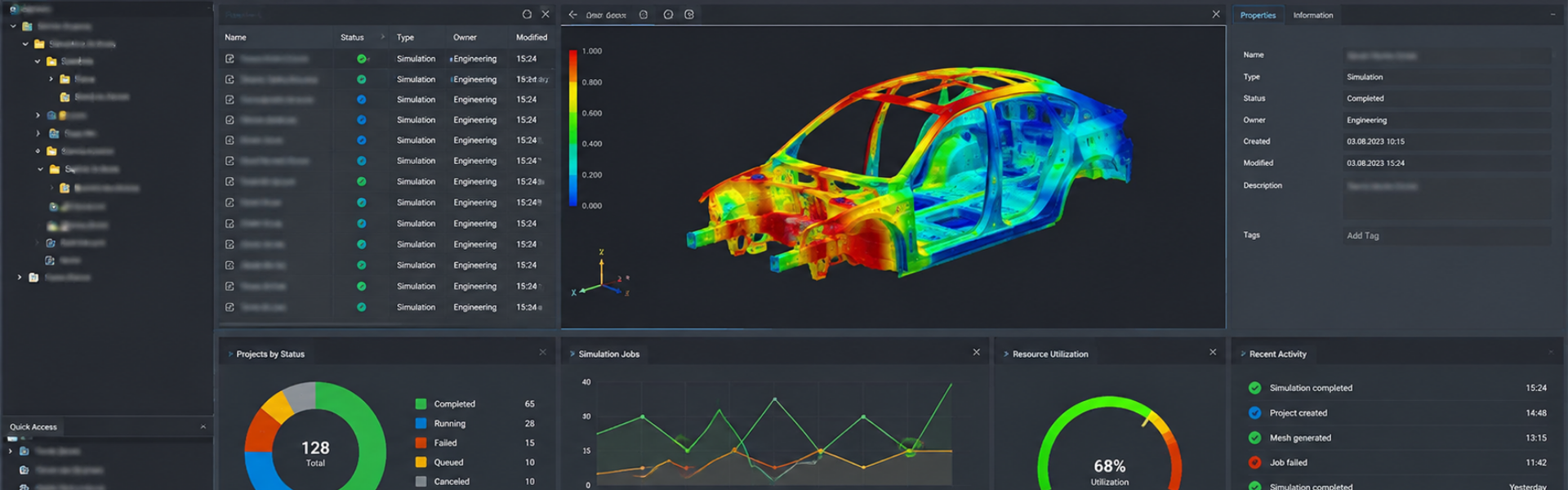The image size is (1568, 490).
Task: Click the red Job failed status icon
Action: pyautogui.click(x=1254, y=463)
